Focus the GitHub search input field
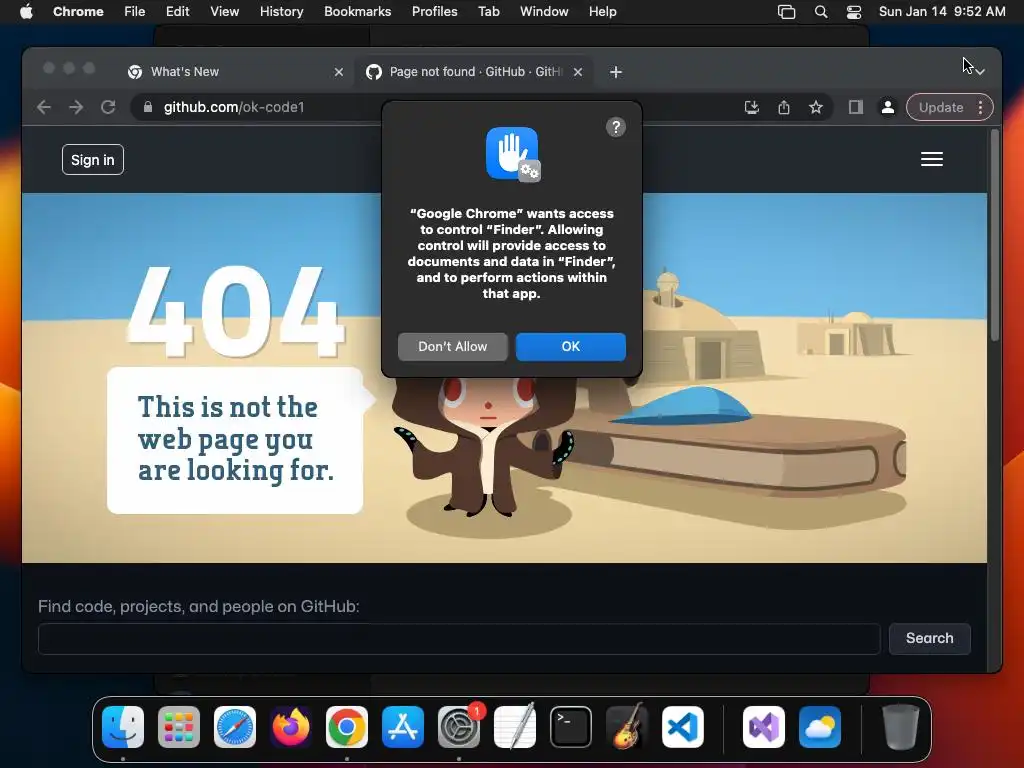 tap(459, 639)
